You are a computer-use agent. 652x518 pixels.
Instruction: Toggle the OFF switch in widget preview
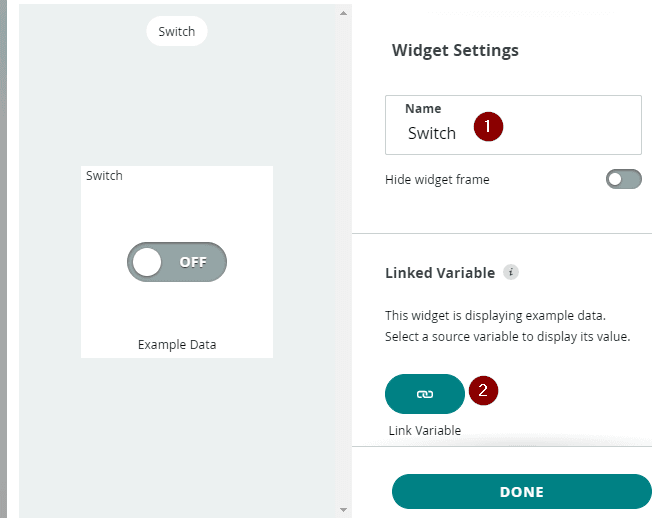pos(177,262)
